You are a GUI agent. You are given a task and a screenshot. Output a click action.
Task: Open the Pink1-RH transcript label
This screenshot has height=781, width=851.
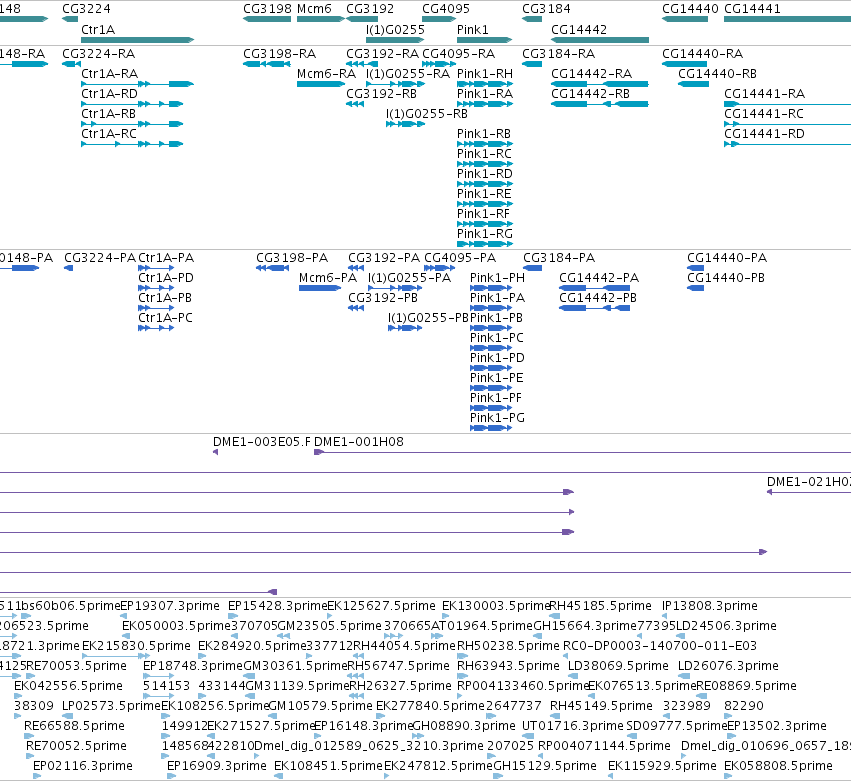point(485,74)
